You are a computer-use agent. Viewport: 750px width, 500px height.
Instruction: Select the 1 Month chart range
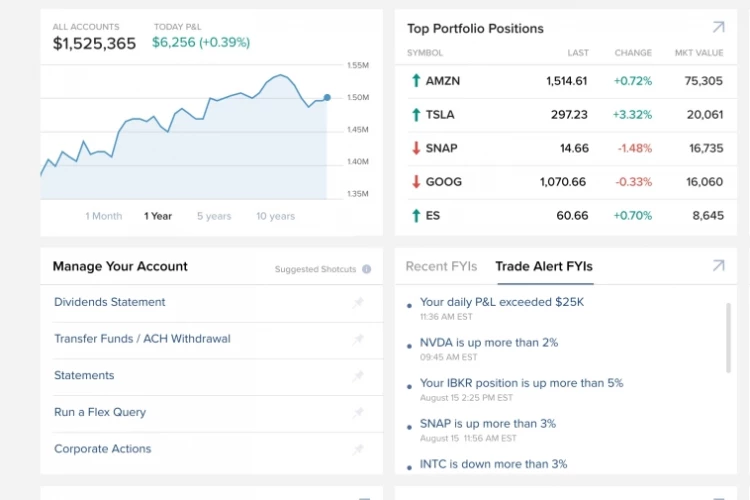tap(104, 216)
